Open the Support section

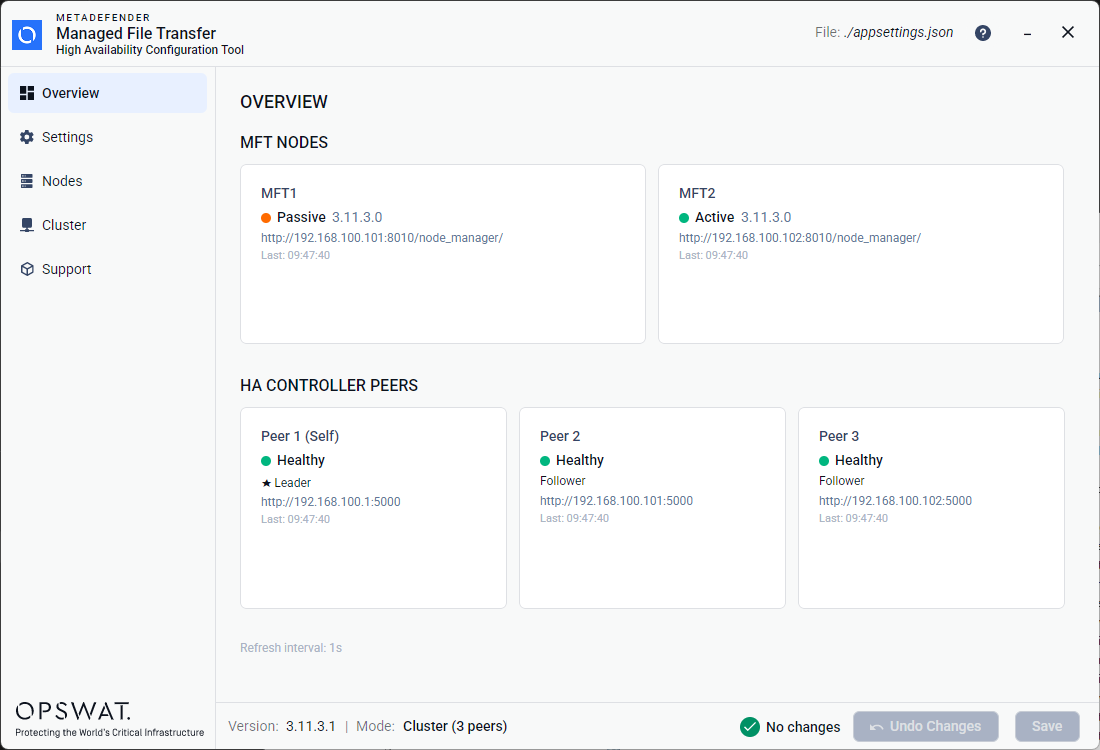[107, 269]
